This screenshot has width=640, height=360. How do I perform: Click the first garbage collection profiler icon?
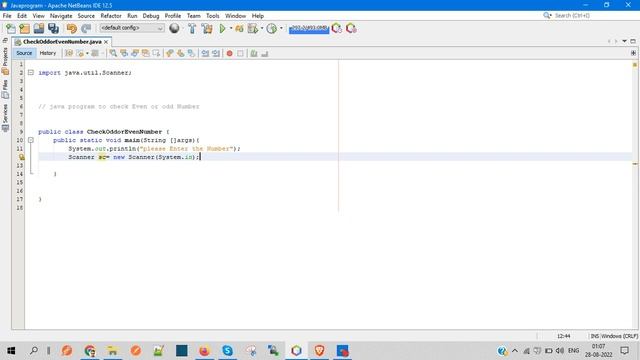tap(337, 28)
